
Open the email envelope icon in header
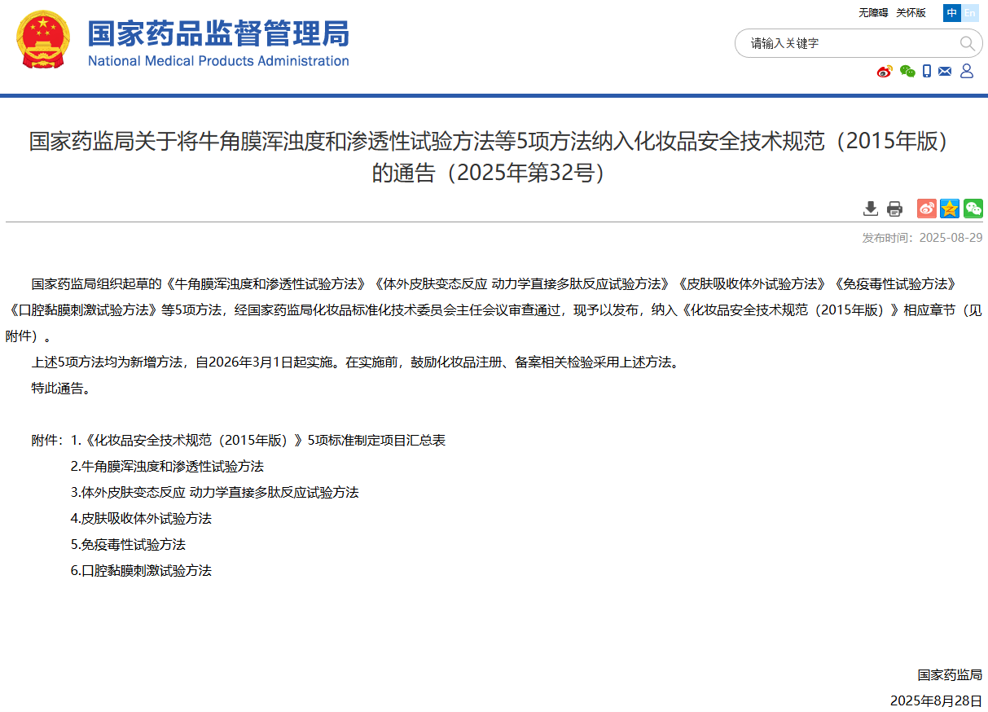pyautogui.click(x=945, y=71)
